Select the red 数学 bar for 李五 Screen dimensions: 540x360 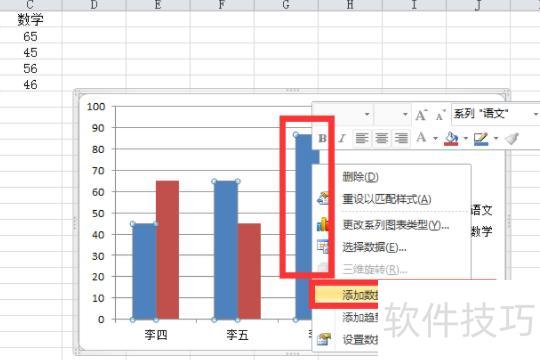(249, 271)
